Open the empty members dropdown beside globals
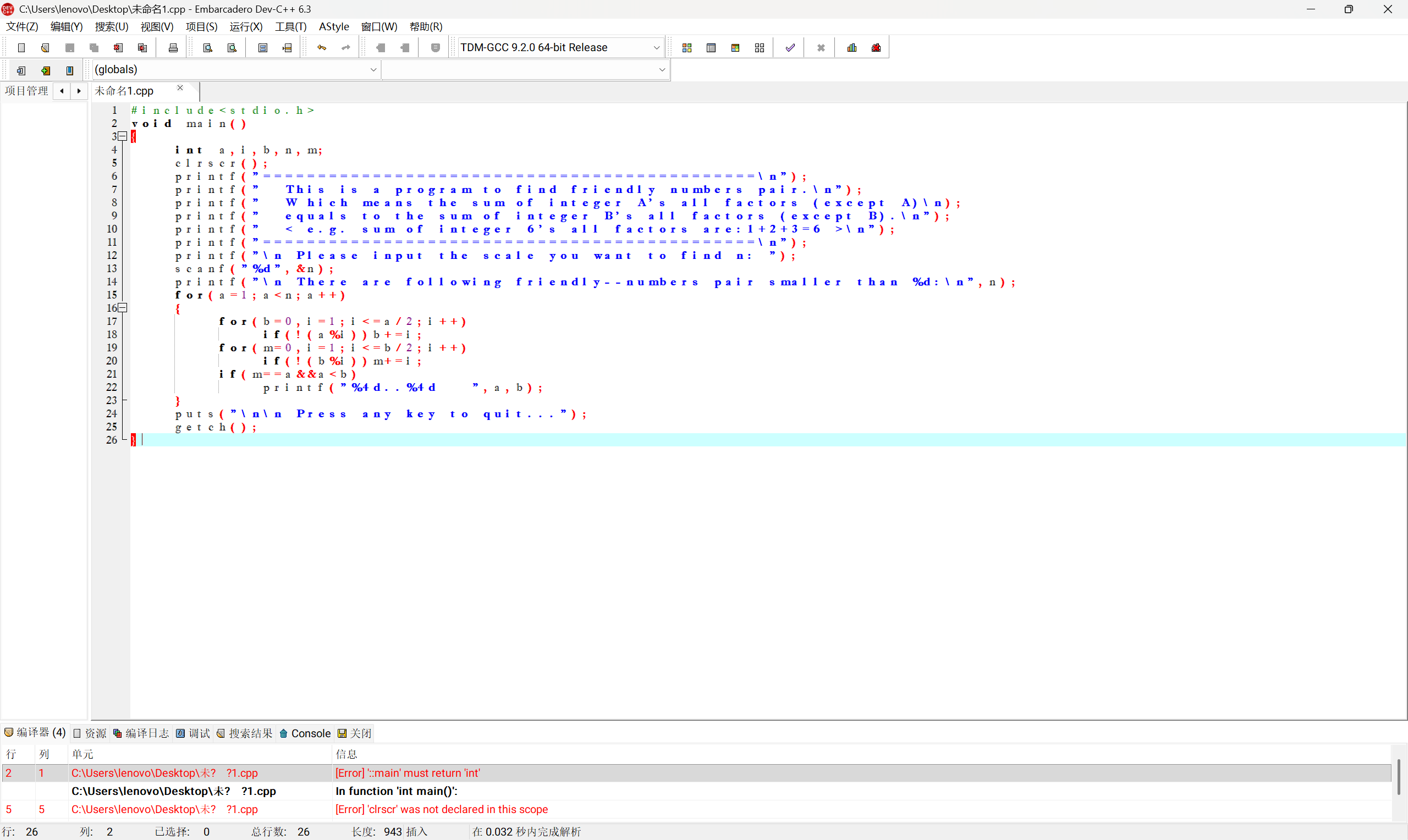This screenshot has width=1408, height=840. click(x=662, y=70)
